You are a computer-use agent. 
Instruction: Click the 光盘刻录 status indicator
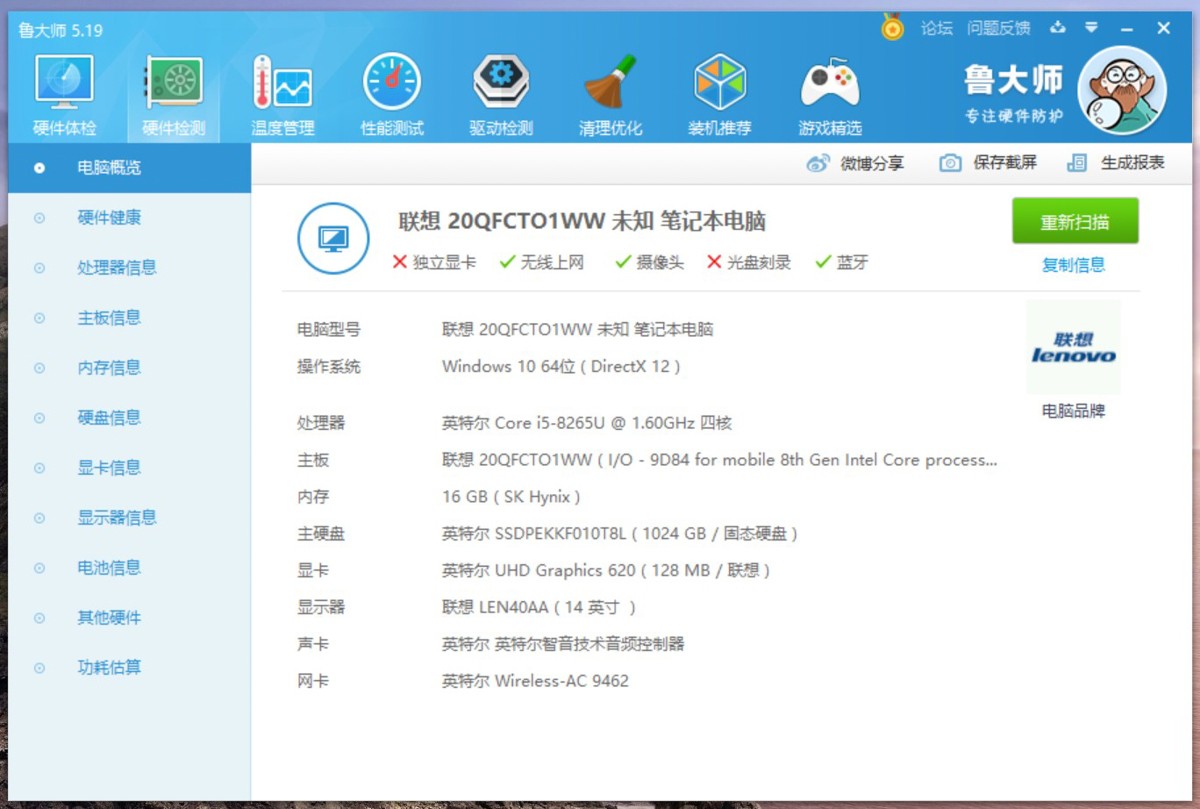click(x=748, y=263)
